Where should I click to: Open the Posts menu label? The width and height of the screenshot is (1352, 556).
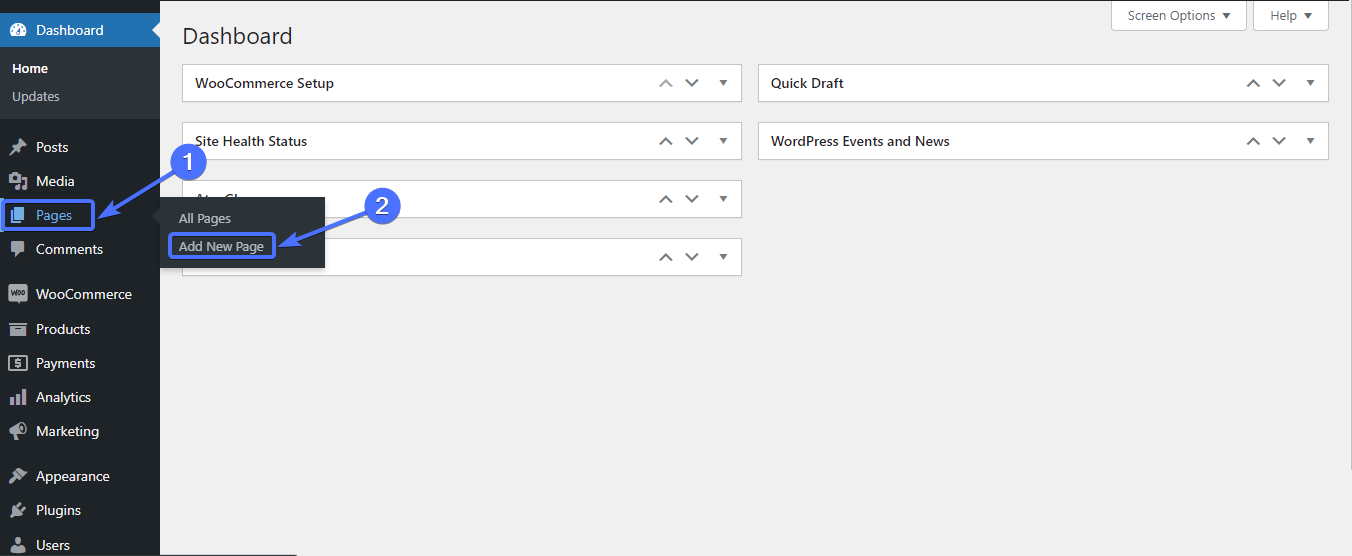point(52,147)
